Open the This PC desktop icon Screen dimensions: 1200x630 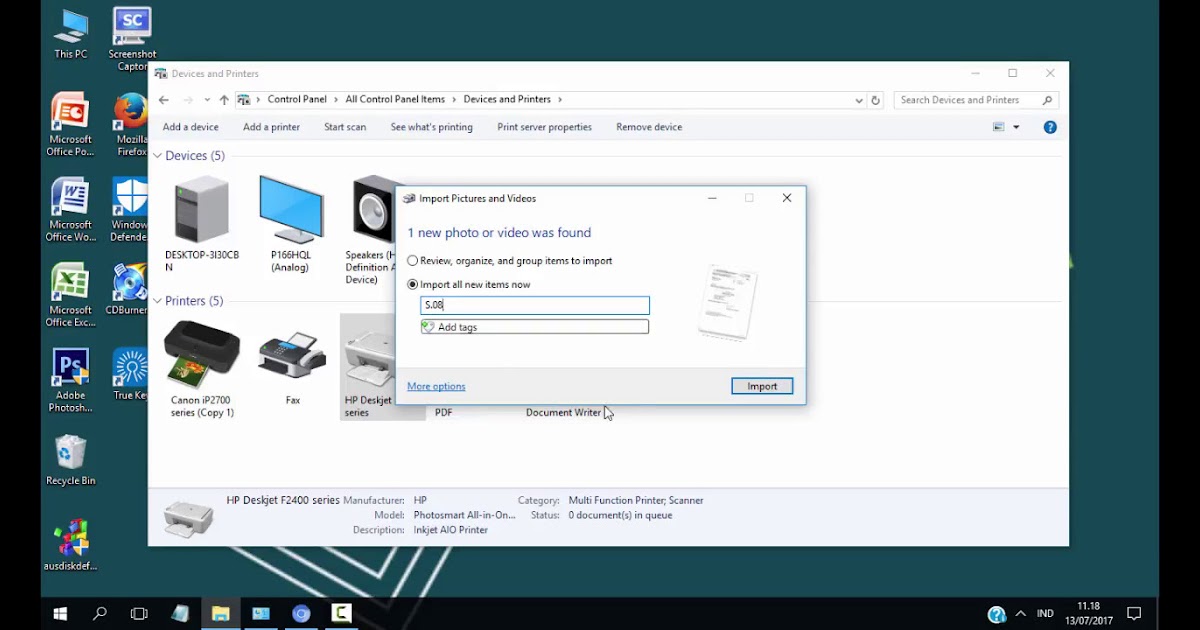(71, 34)
